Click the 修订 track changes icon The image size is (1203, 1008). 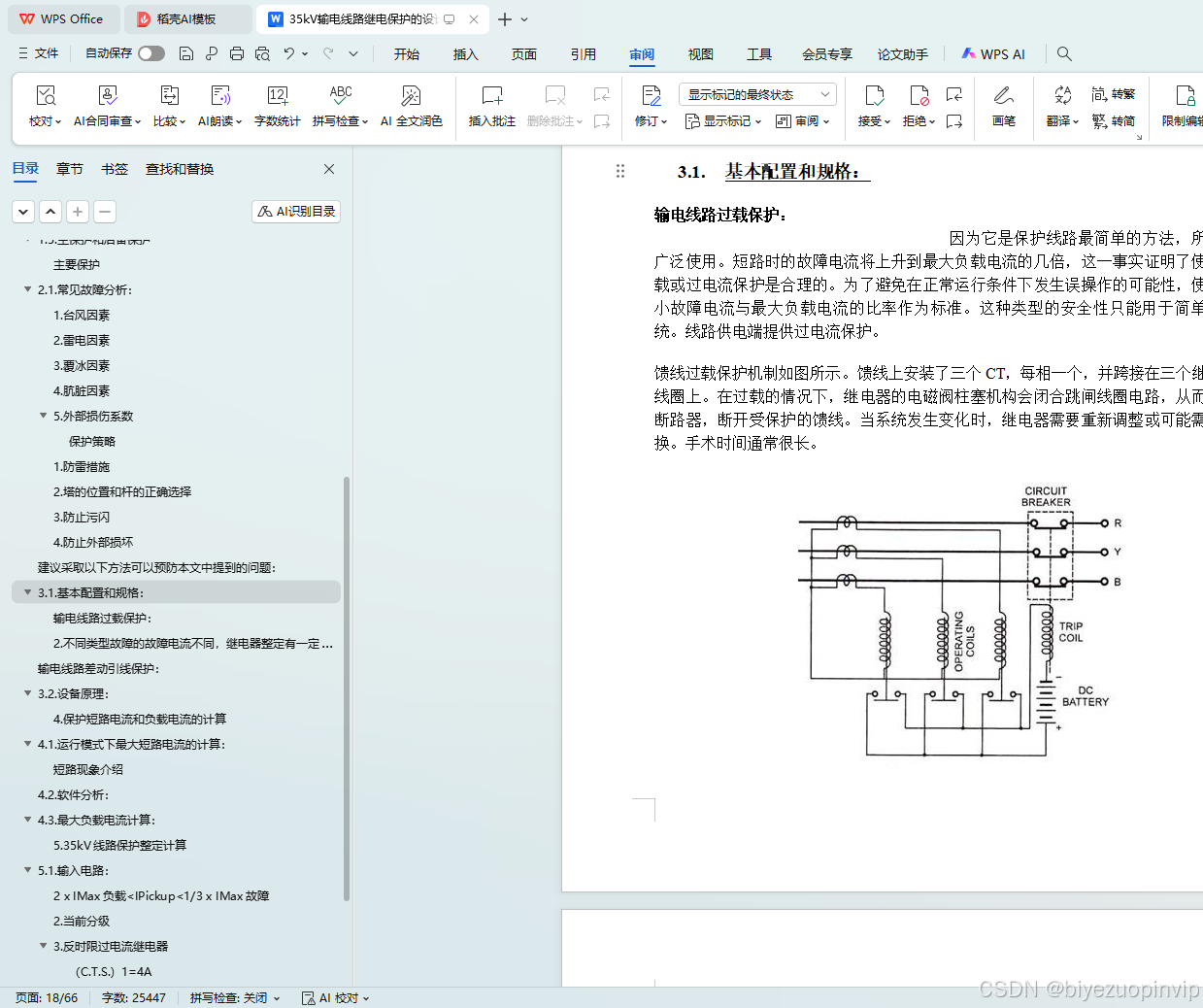click(x=652, y=95)
